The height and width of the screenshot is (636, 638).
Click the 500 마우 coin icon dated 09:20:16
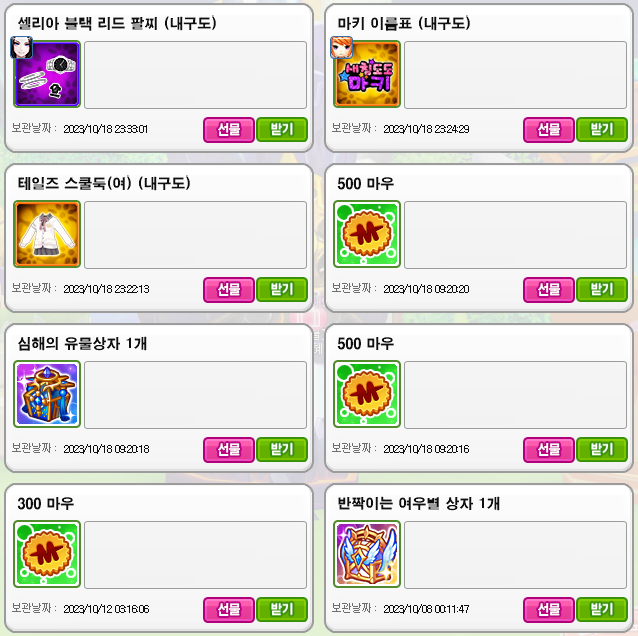[x=367, y=394]
